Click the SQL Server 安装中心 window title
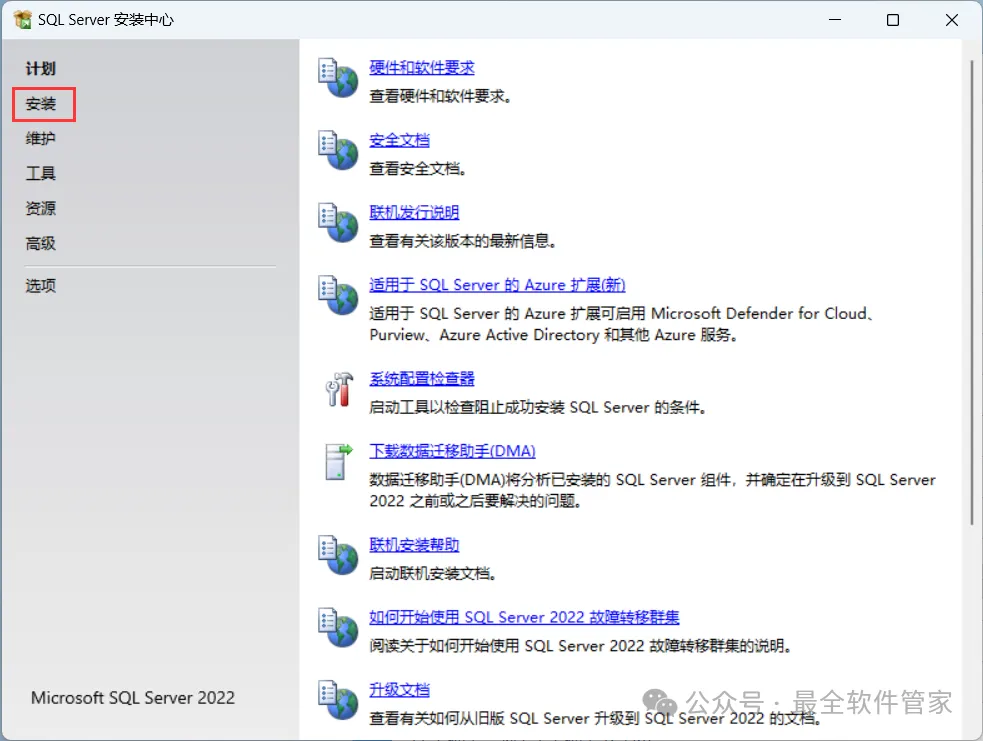The width and height of the screenshot is (983, 741). point(105,20)
